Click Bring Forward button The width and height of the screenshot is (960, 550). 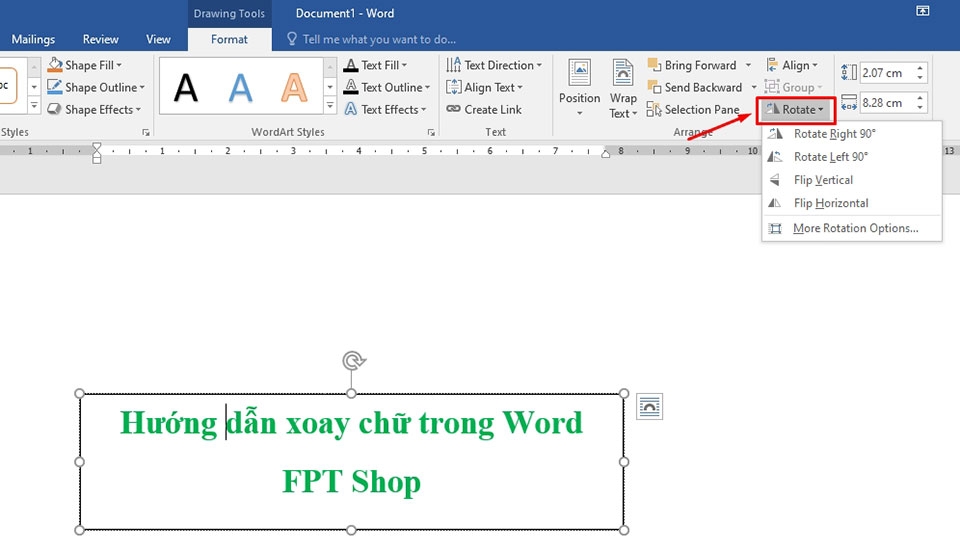click(692, 65)
